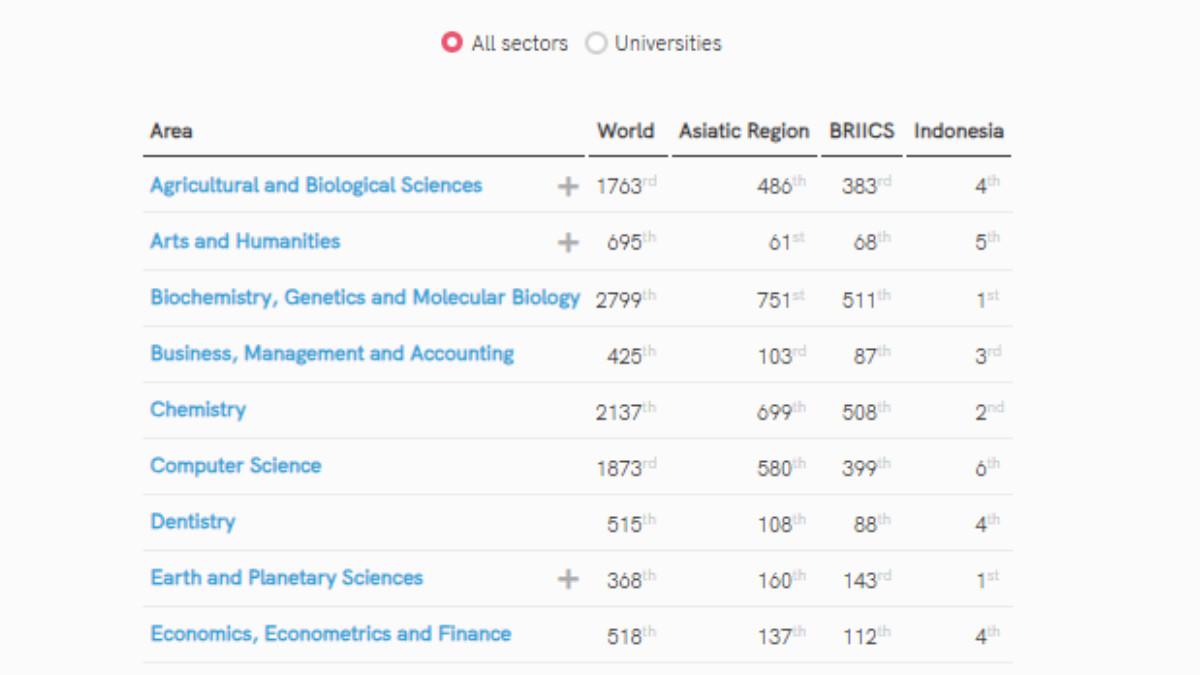Viewport: 1200px width, 675px height.
Task: Click the Area column header
Action: (x=172, y=131)
